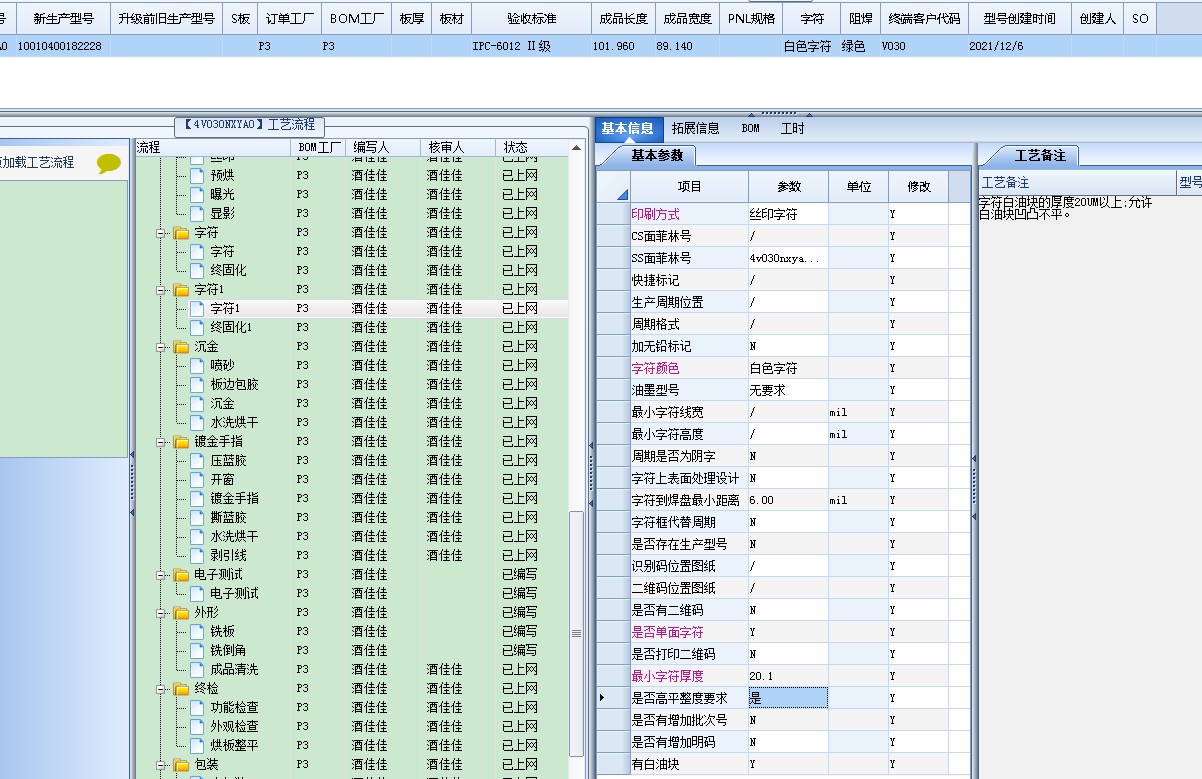The image size is (1202, 779).
Task: Select the 字符1 process step row
Action: point(352,308)
